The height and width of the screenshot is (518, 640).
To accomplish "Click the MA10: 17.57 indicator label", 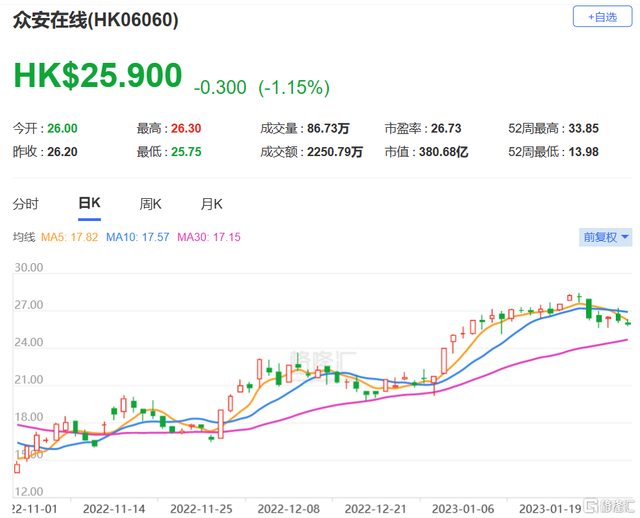I will [138, 237].
